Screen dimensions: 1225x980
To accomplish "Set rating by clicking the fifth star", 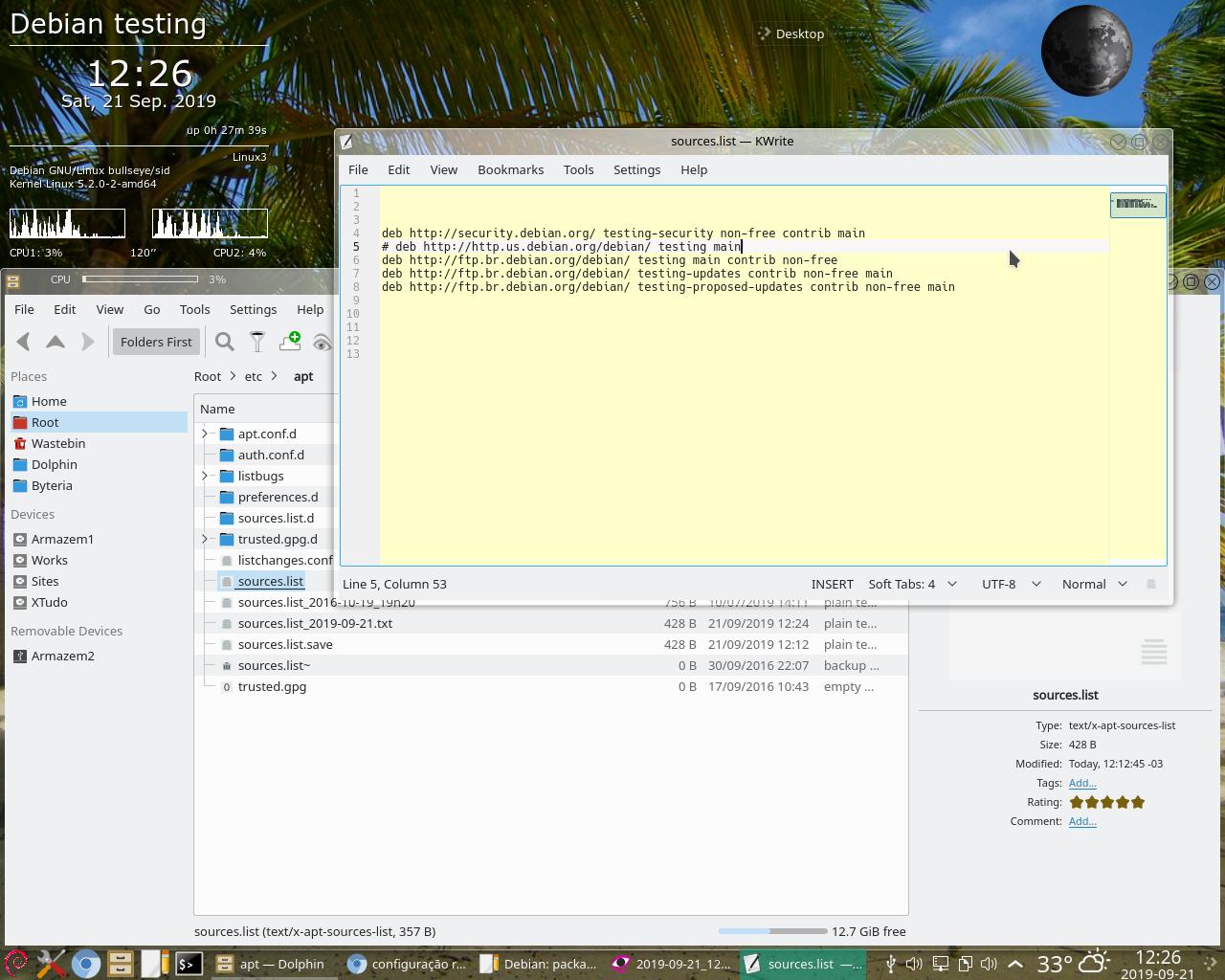I will click(1138, 802).
